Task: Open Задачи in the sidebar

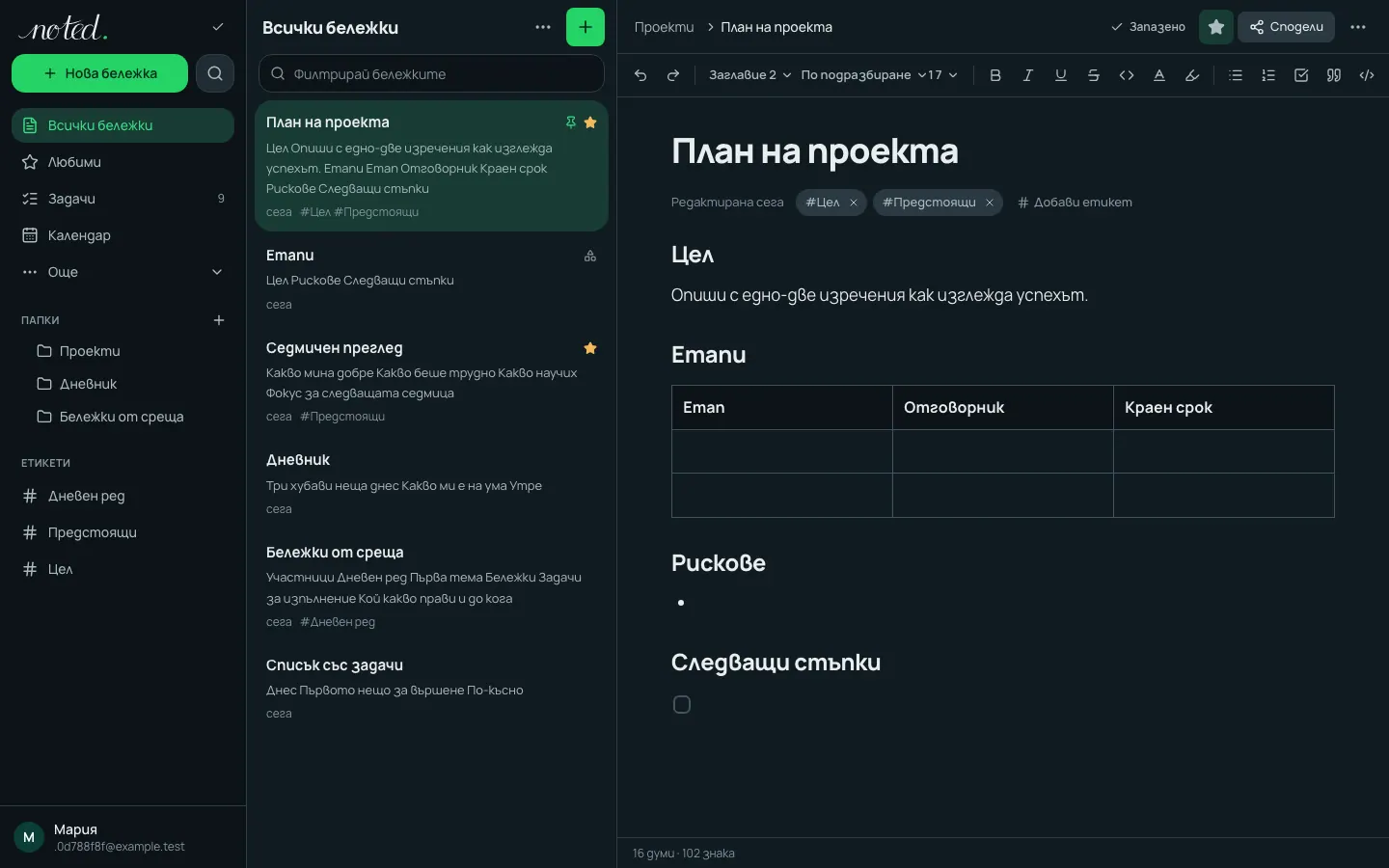Action: click(123, 199)
